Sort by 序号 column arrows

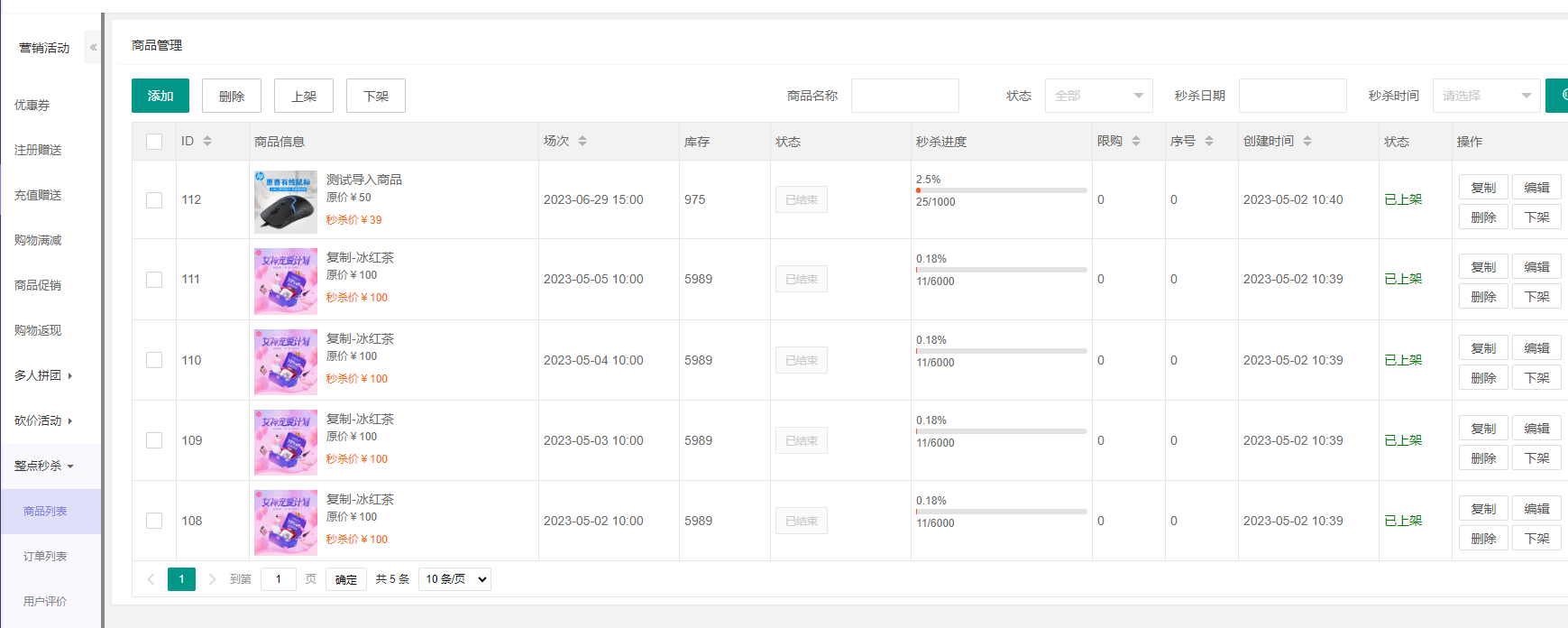1209,141
